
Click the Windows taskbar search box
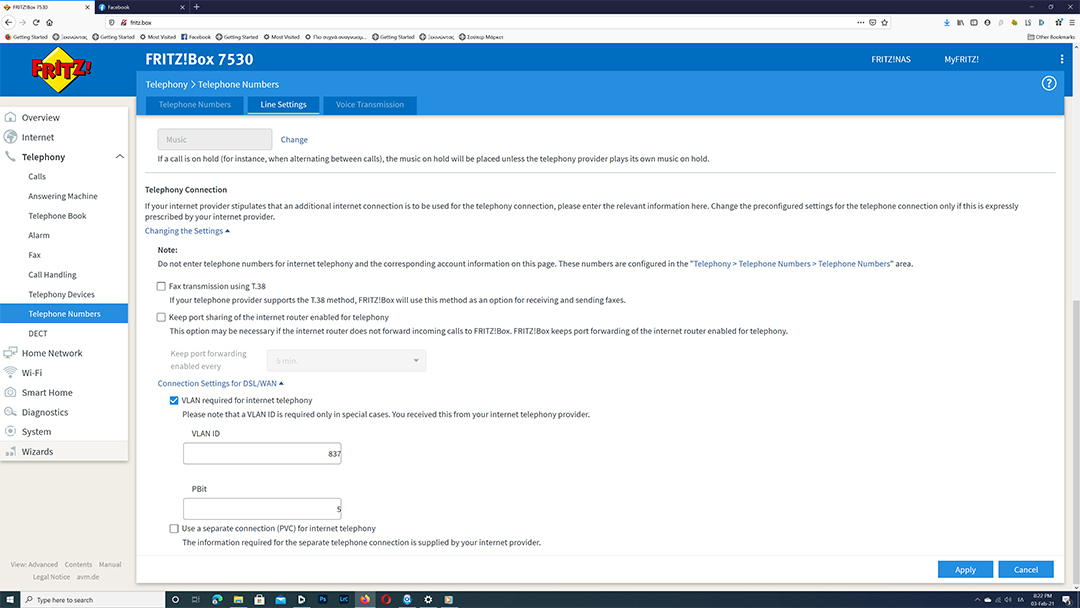point(93,599)
